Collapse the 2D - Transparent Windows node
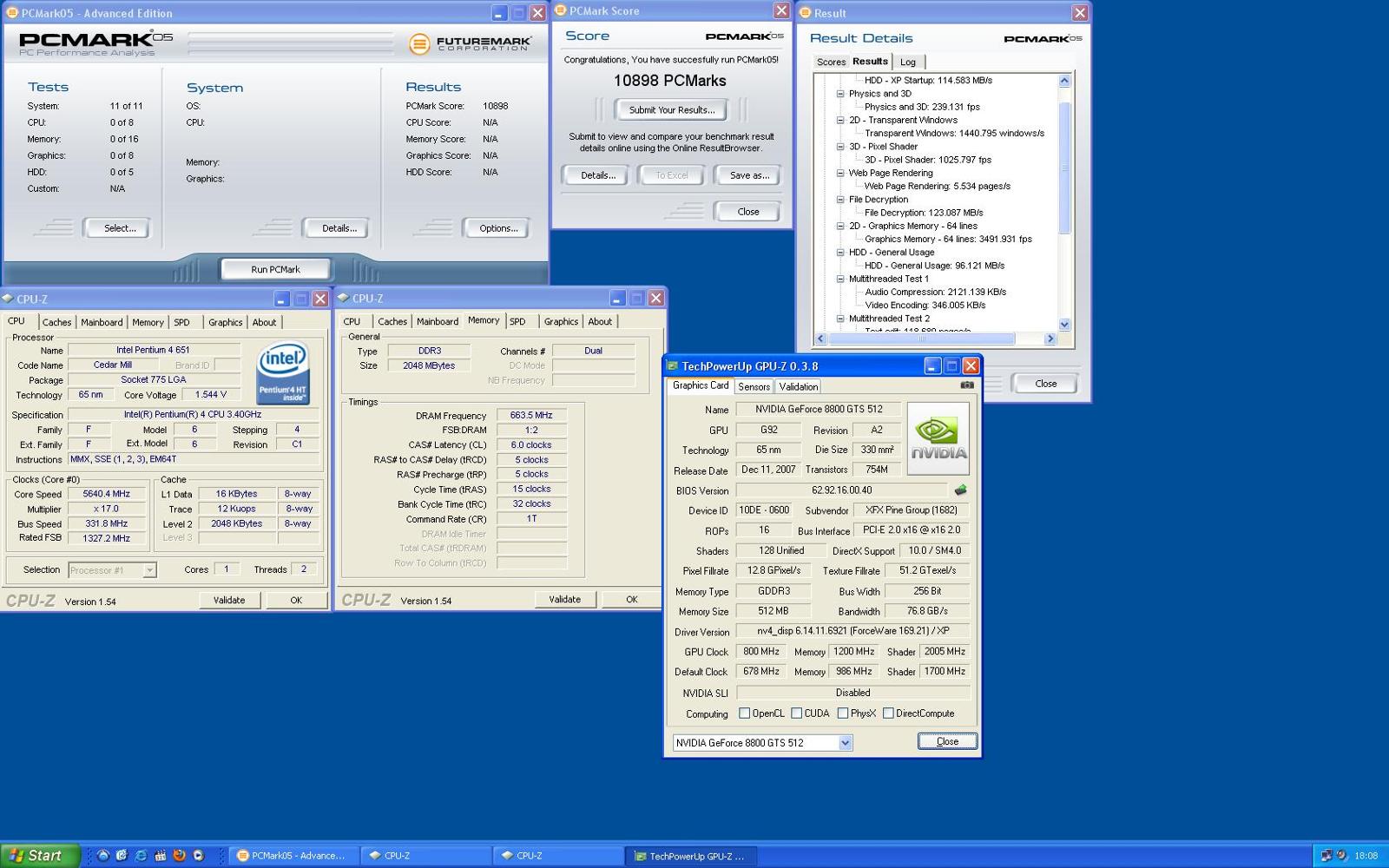The width and height of the screenshot is (1389, 868). point(839,120)
